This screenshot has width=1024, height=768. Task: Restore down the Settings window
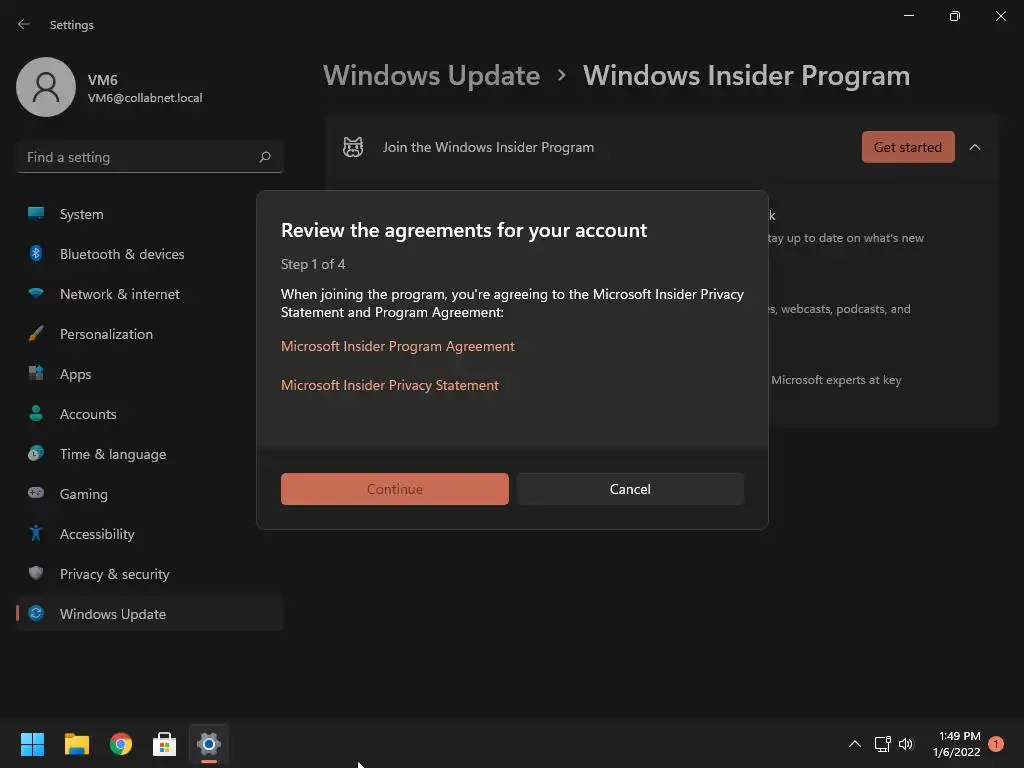coord(955,16)
